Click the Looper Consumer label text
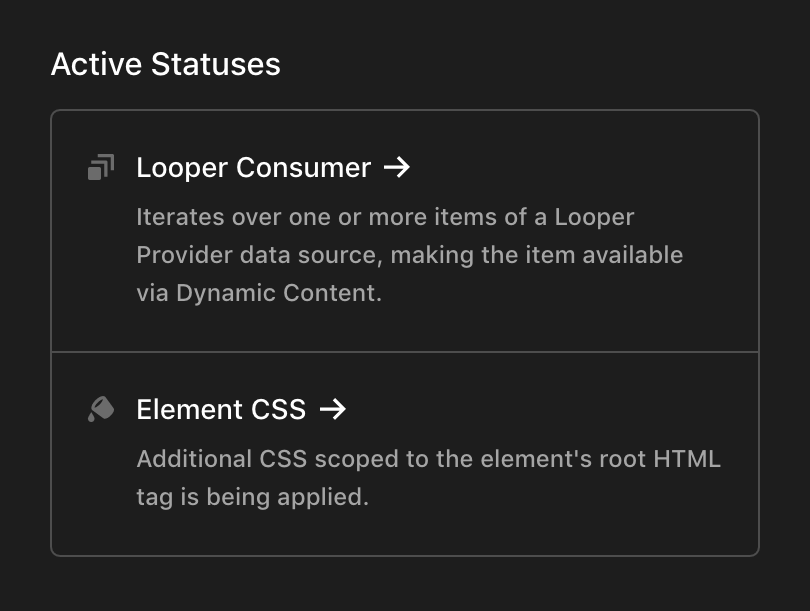This screenshot has width=810, height=611. [x=253, y=168]
